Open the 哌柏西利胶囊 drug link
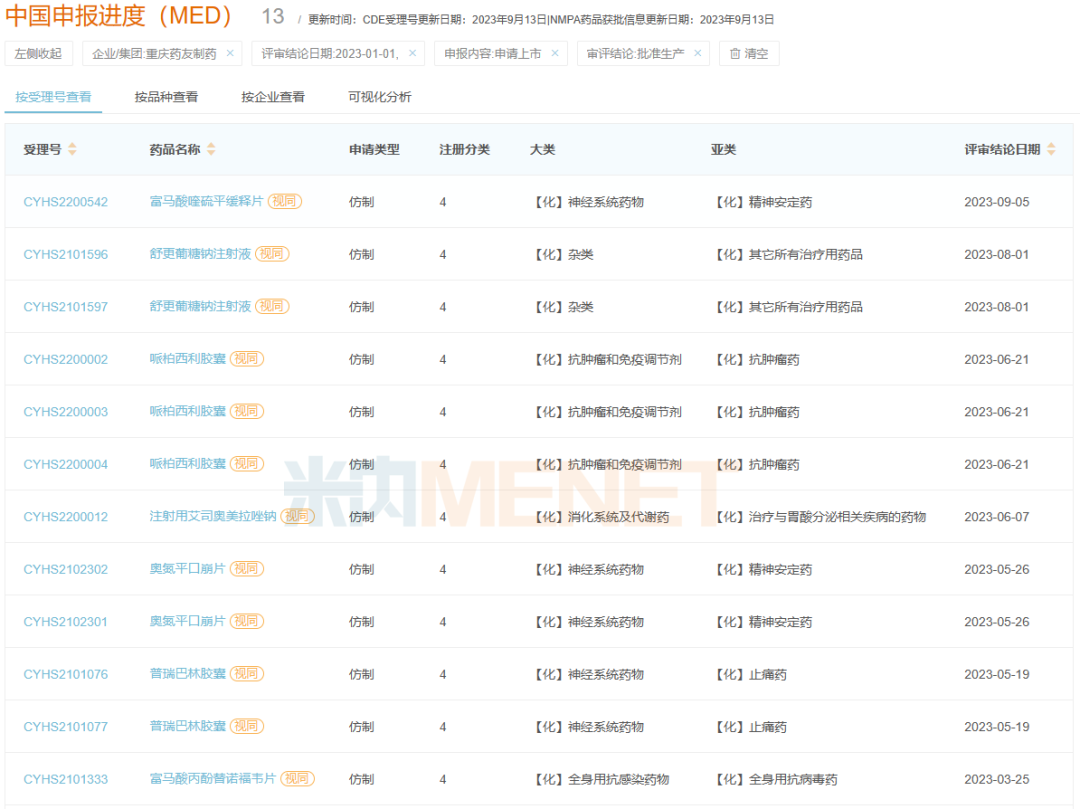Screen dimensions: 1080x809 187,358
